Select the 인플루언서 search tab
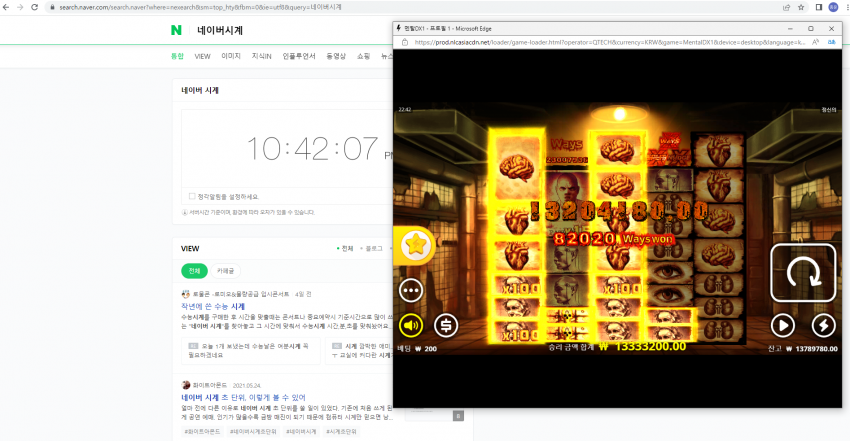Viewport: 850px width, 441px height. click(x=299, y=56)
